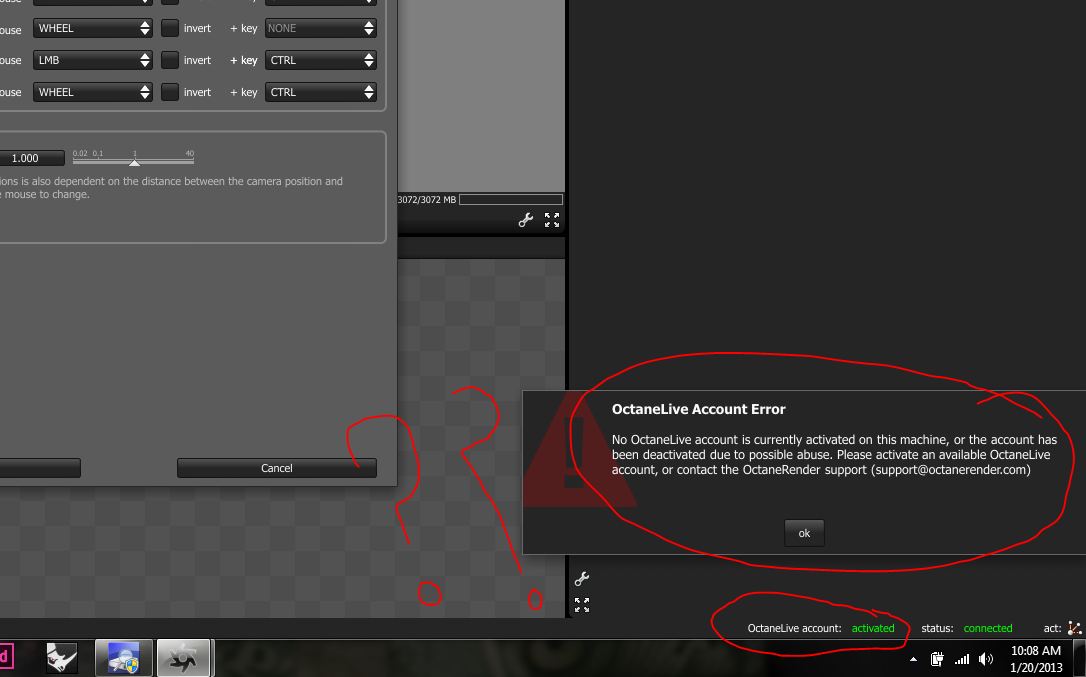Click the 1.000 value input field

coord(32,158)
